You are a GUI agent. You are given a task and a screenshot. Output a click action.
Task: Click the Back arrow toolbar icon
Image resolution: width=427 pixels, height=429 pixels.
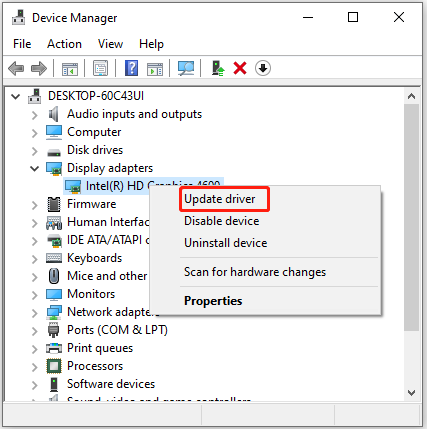(x=16, y=69)
